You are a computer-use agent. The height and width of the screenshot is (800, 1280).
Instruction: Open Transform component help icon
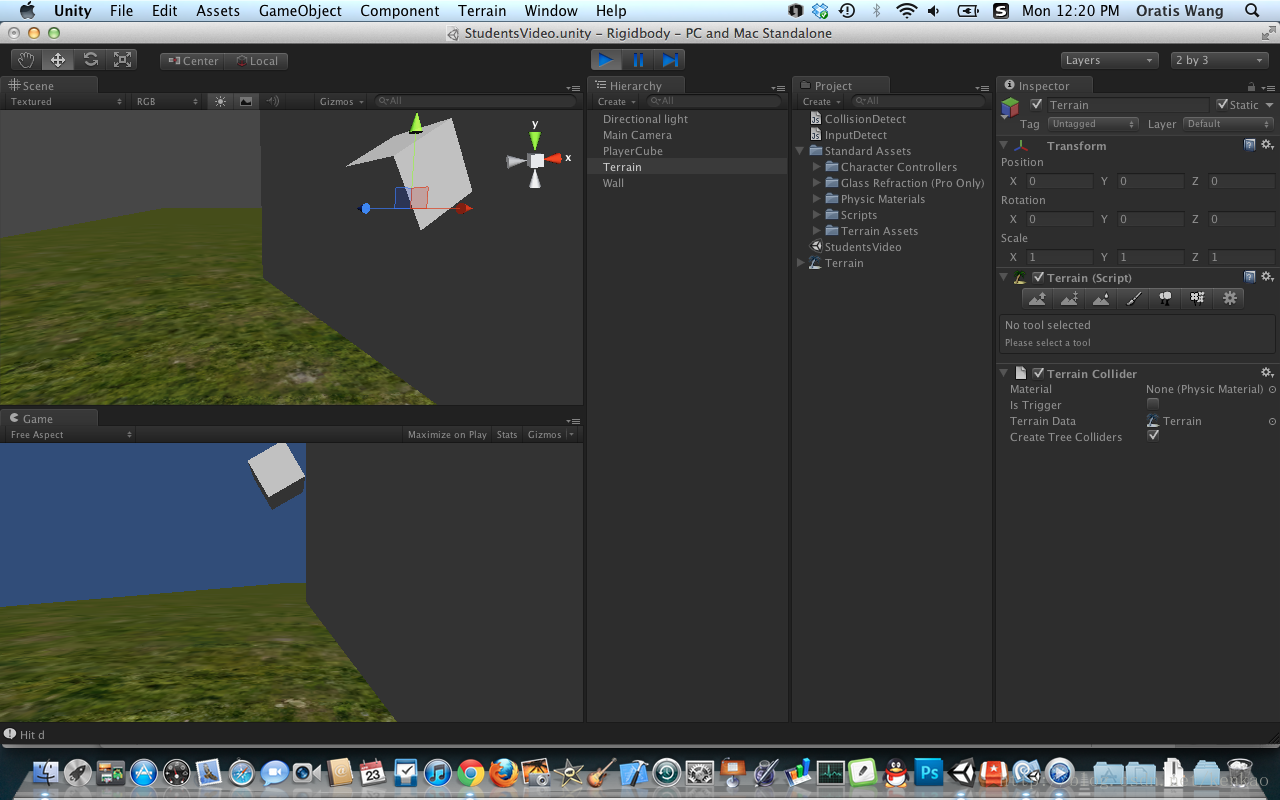tap(1250, 145)
